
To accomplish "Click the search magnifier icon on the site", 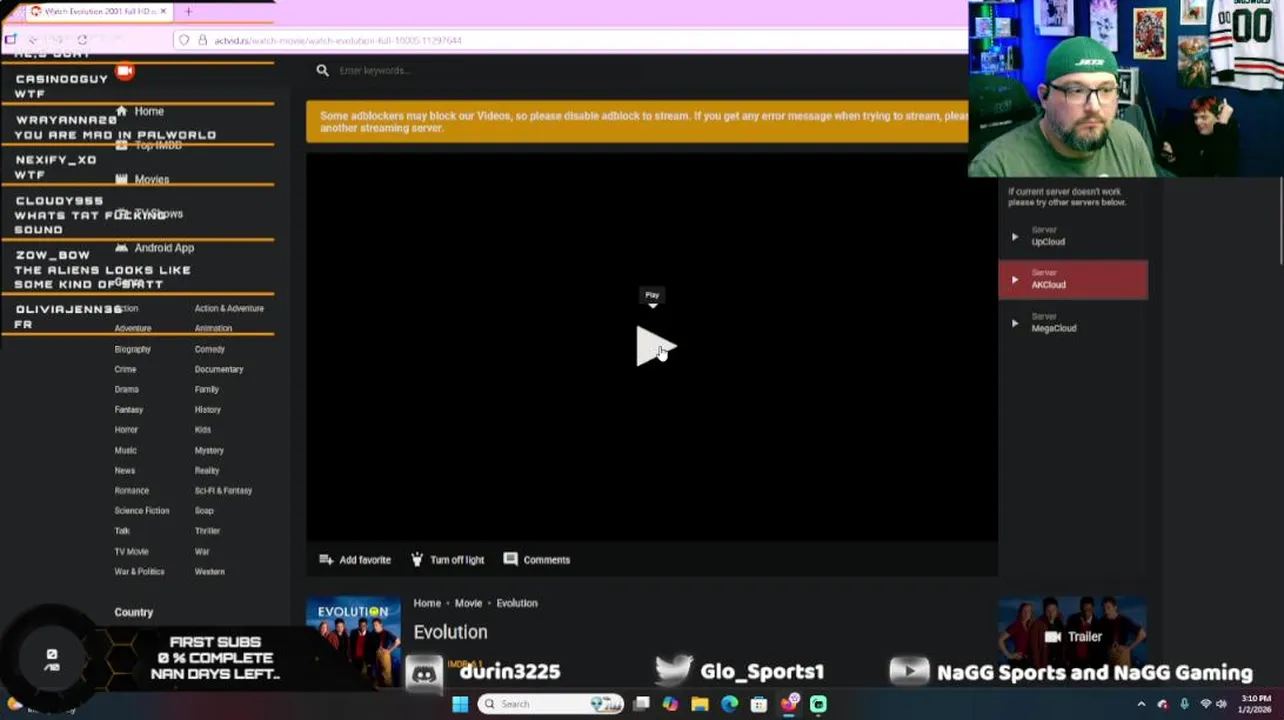I will coord(322,70).
